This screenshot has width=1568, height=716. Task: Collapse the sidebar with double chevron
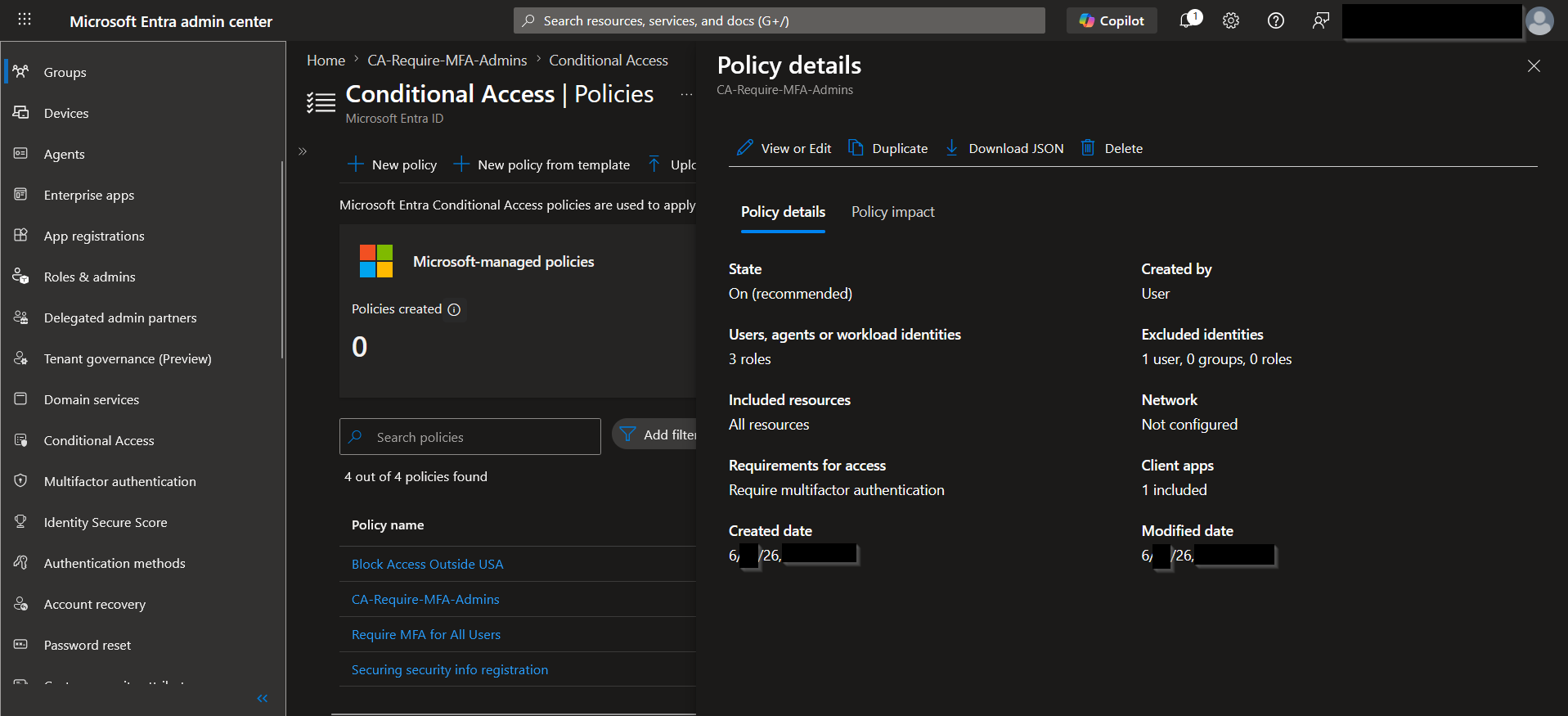(263, 698)
